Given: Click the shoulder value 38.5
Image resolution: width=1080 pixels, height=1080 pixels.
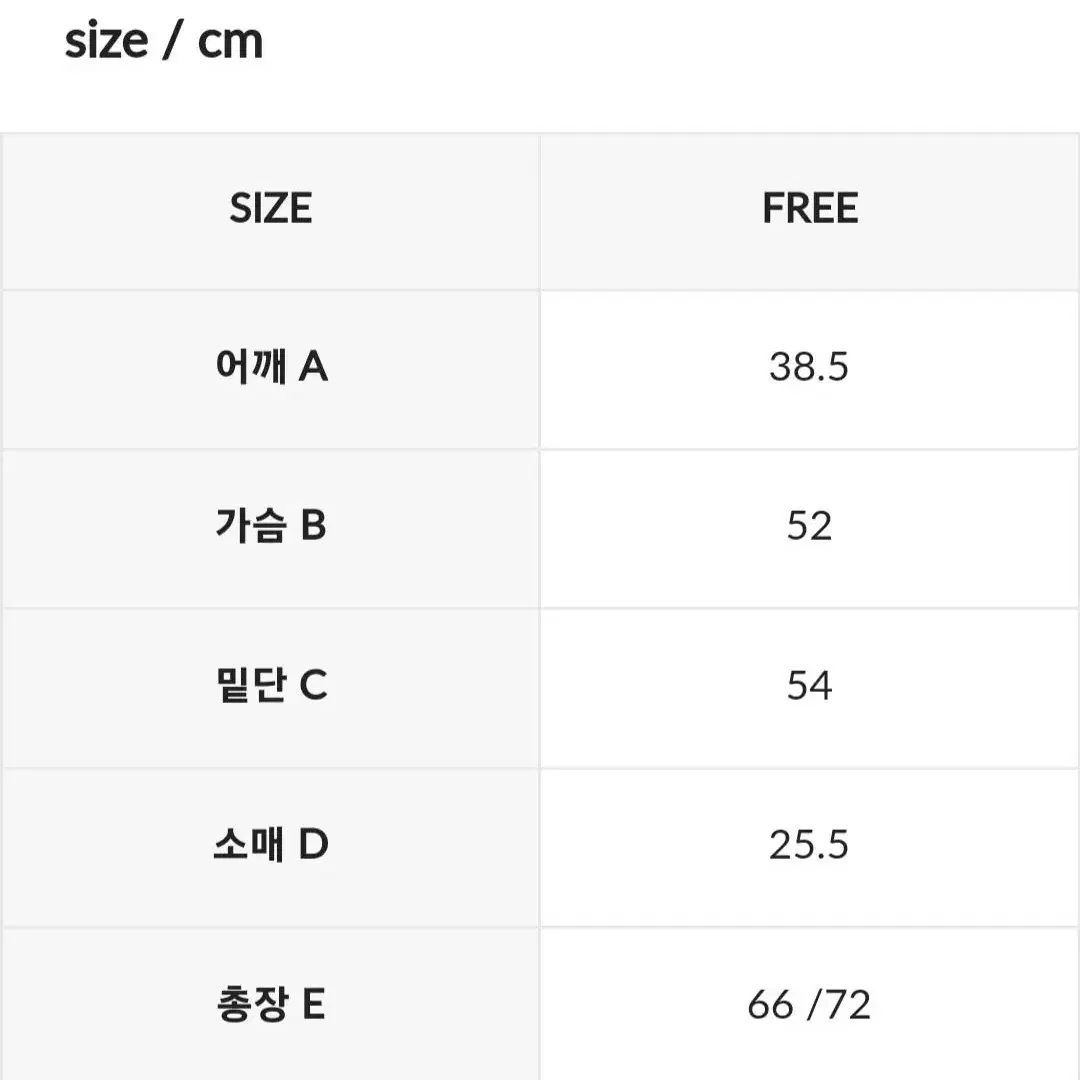Looking at the screenshot, I should [x=809, y=366].
